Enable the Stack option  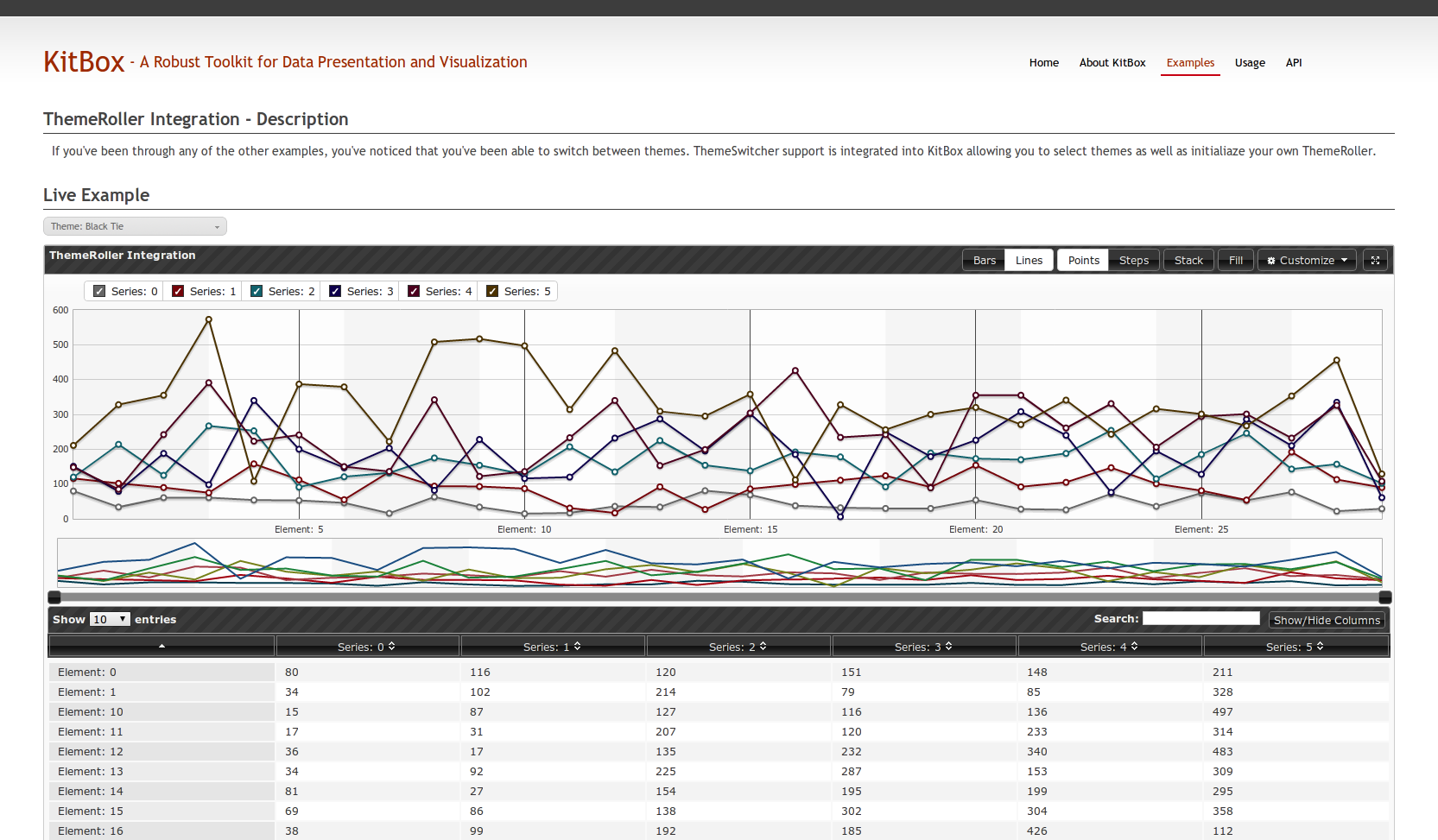tap(1188, 260)
